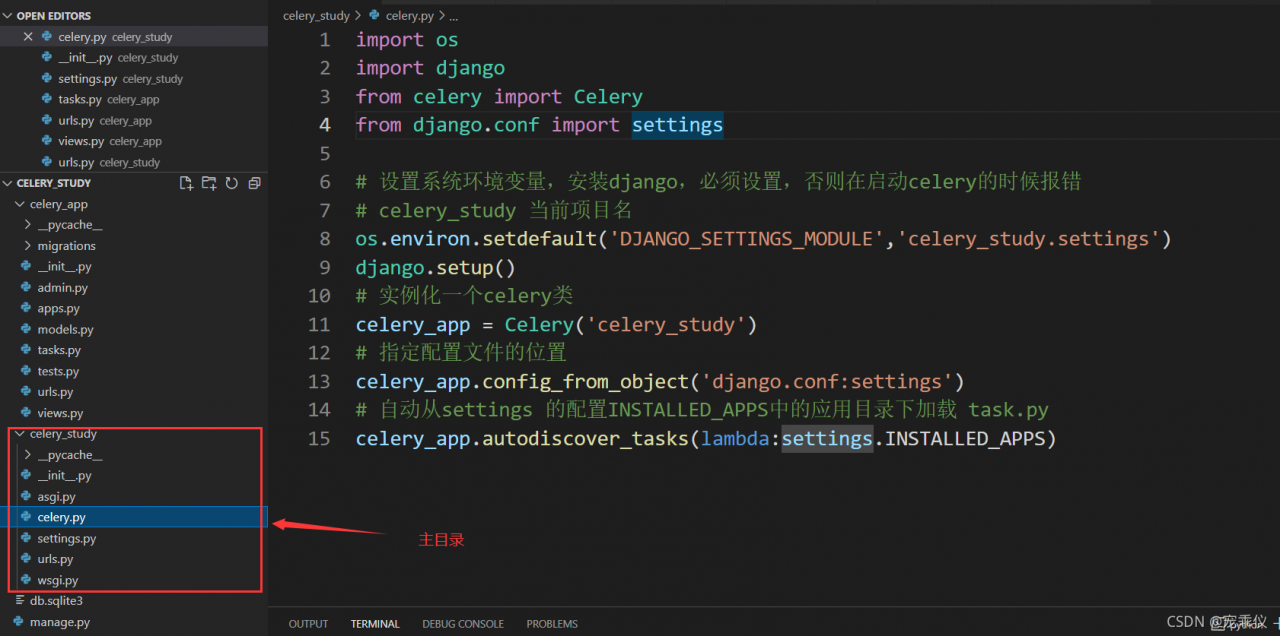This screenshot has height=636, width=1280.
Task: Click Python icon beside manage.py
Action: [x=18, y=622]
